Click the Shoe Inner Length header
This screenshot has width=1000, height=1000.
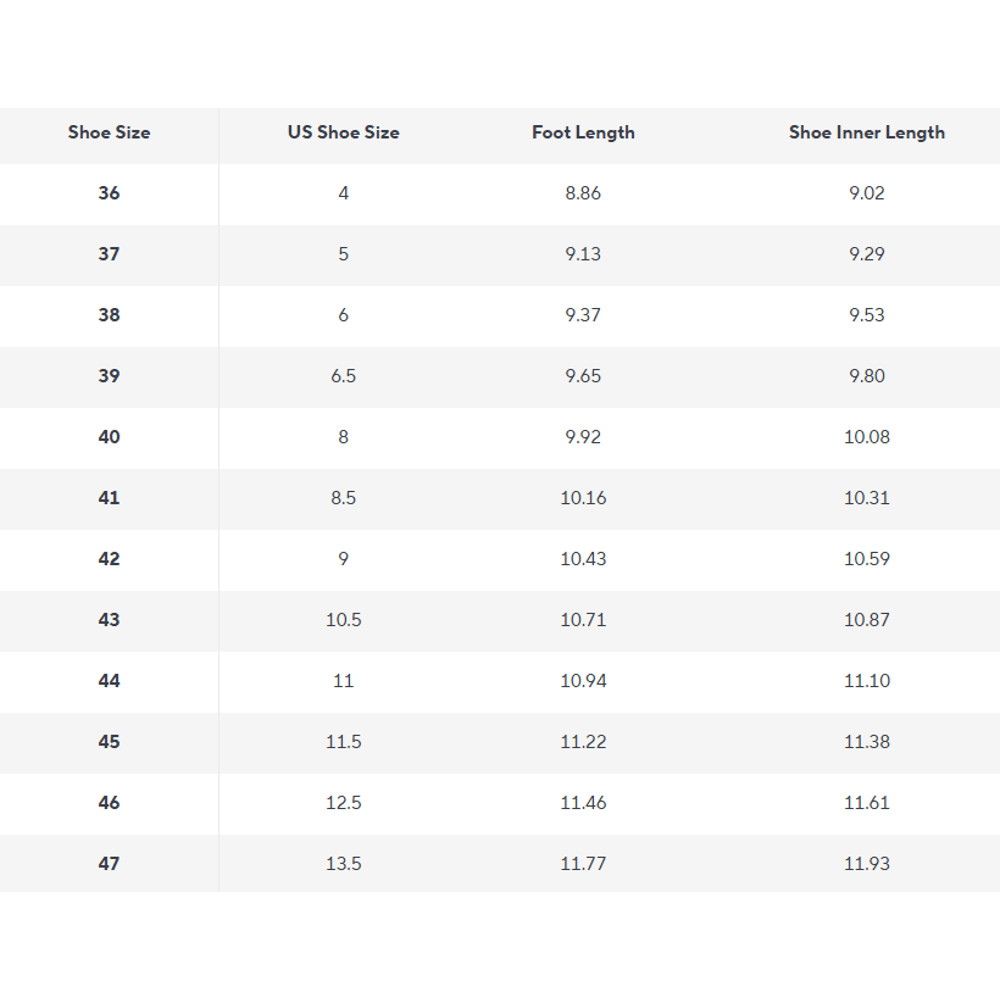[866, 132]
